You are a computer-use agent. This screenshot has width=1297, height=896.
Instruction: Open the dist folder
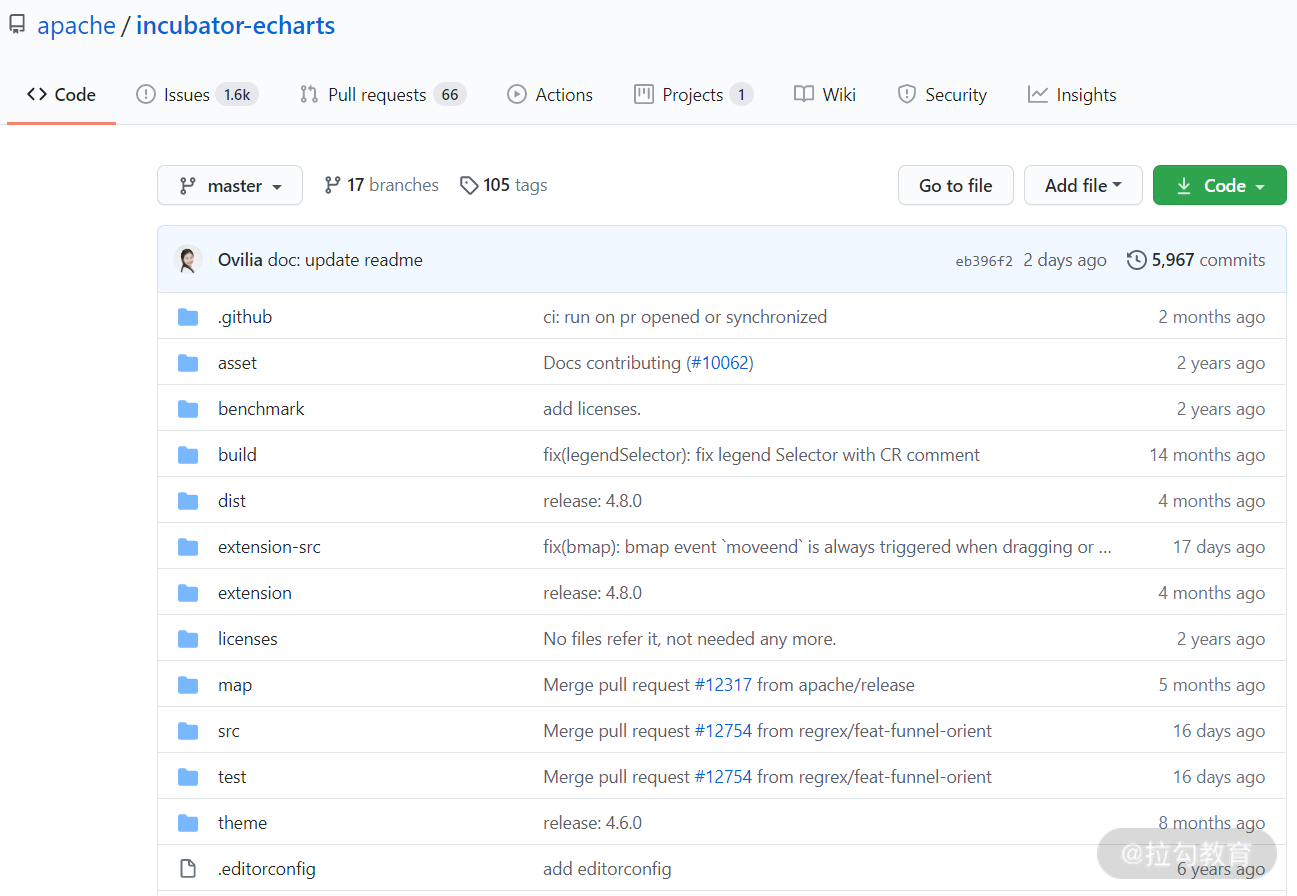(x=232, y=501)
